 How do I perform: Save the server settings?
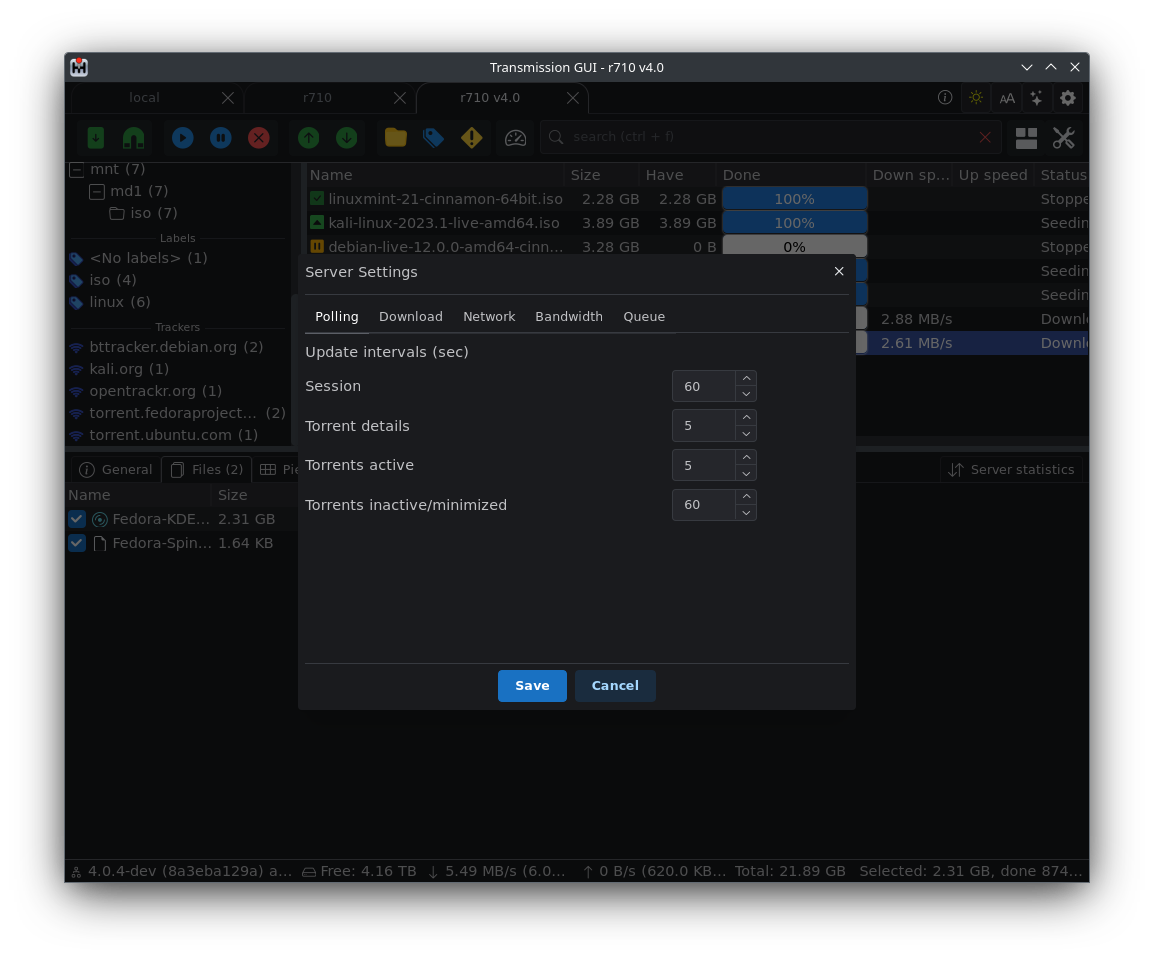point(532,685)
